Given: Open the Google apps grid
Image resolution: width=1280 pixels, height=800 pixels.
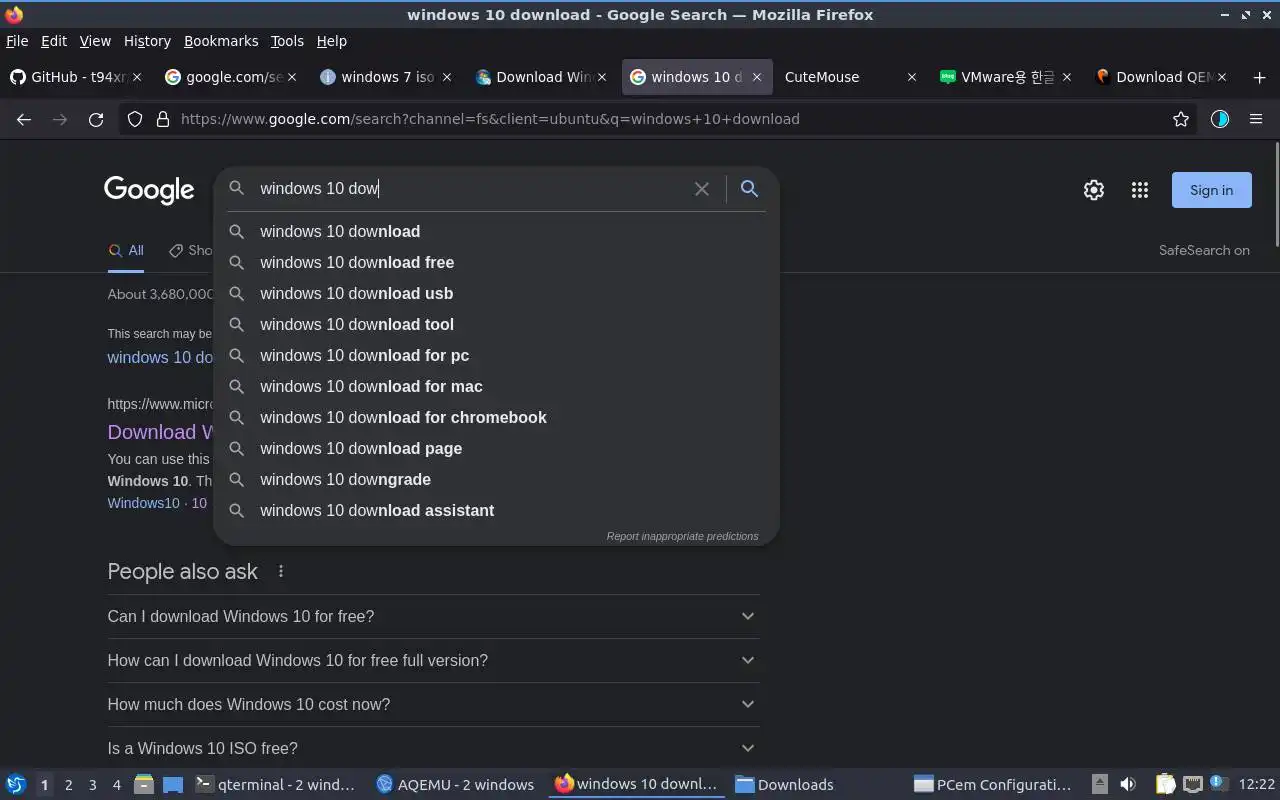Looking at the screenshot, I should point(1140,190).
